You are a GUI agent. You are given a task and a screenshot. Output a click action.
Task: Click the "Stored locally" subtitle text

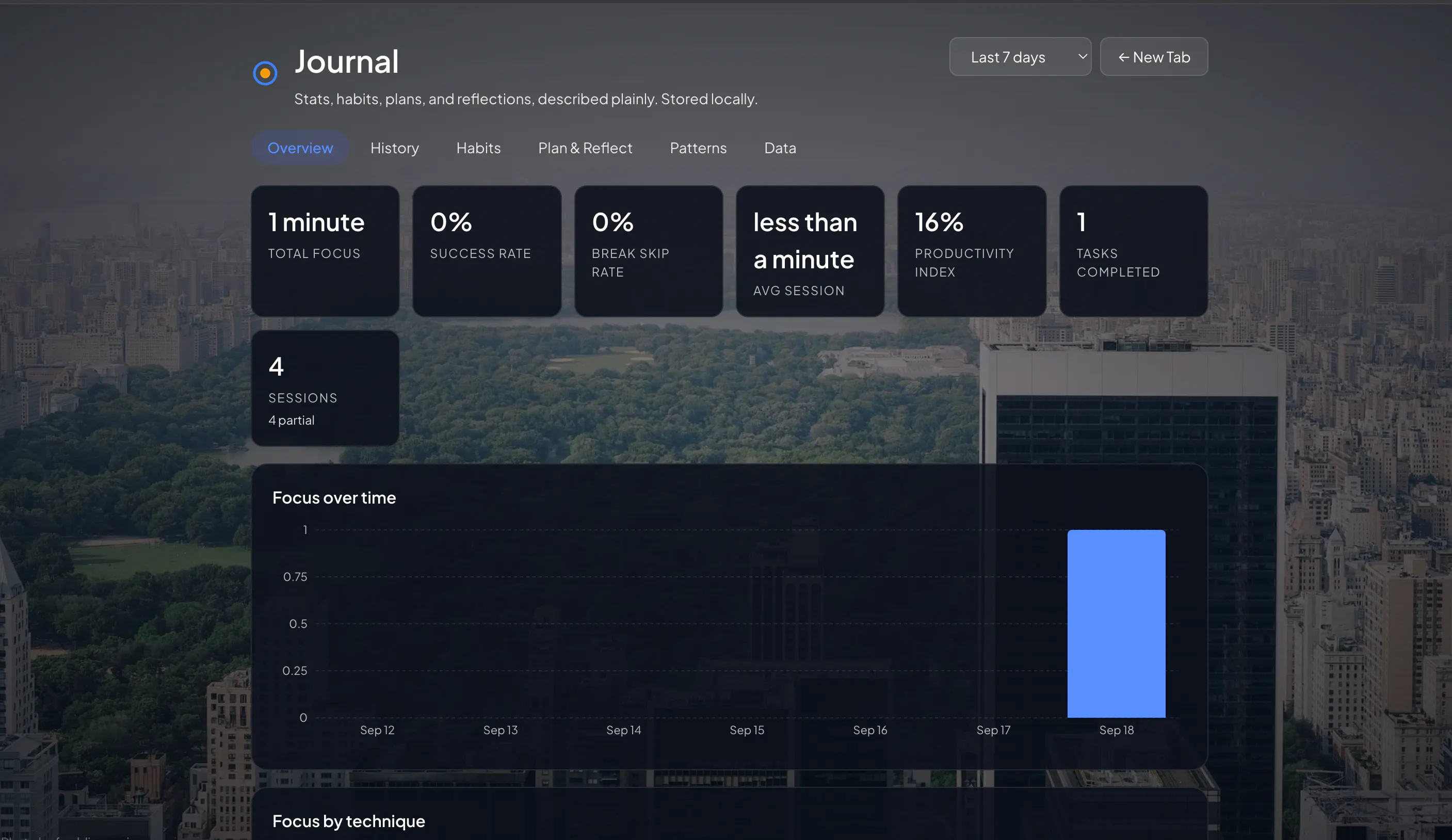[709, 99]
